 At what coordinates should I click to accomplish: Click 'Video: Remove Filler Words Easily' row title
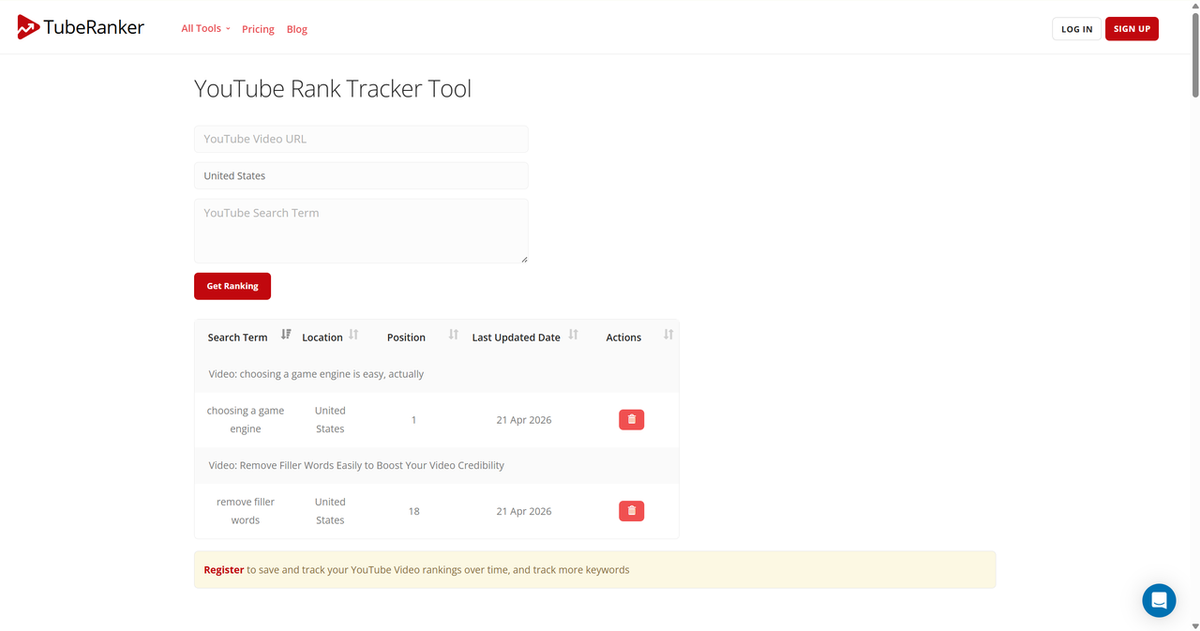(x=356, y=465)
